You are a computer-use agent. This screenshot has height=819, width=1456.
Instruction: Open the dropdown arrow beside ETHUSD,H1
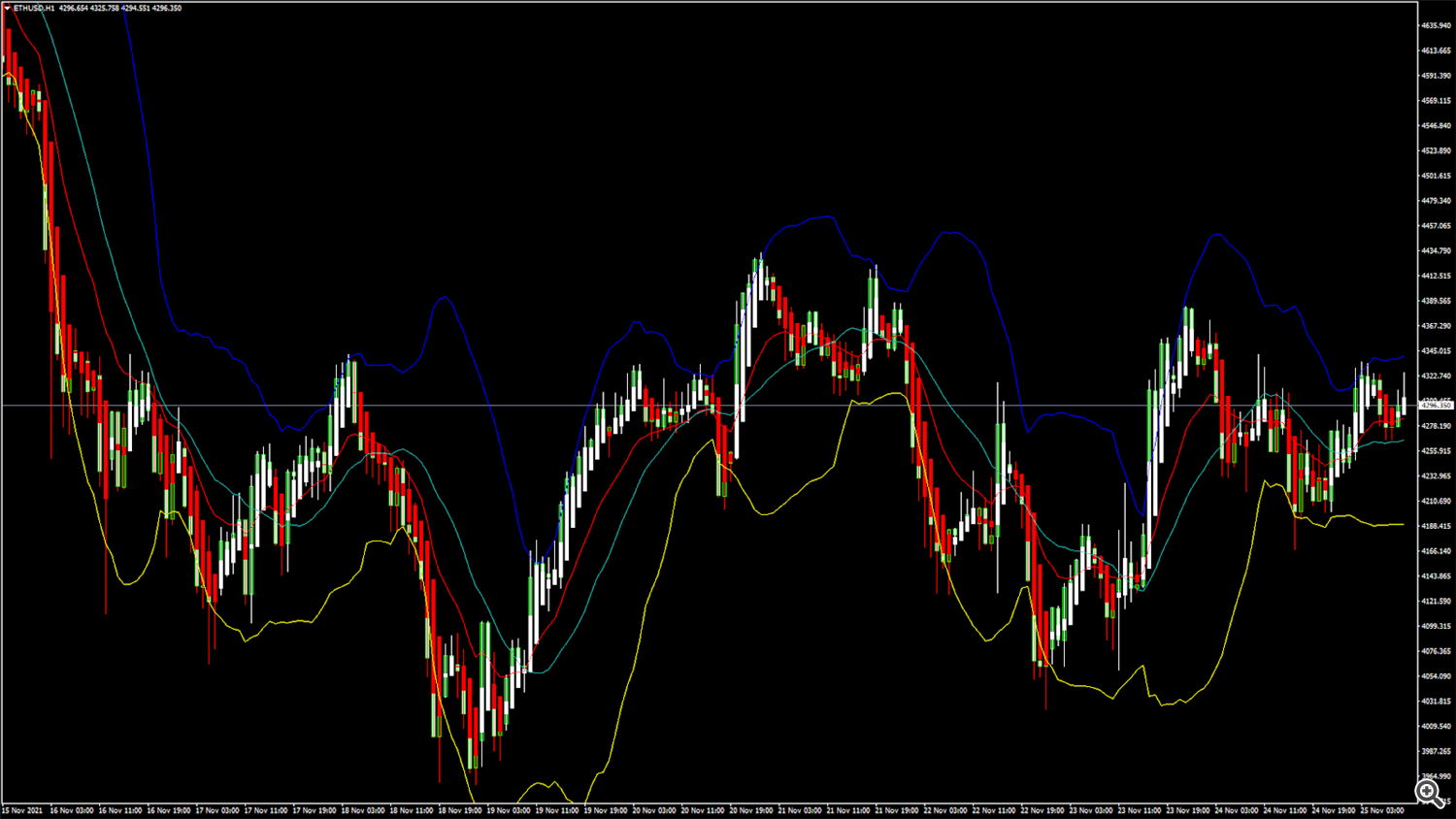[7, 8]
